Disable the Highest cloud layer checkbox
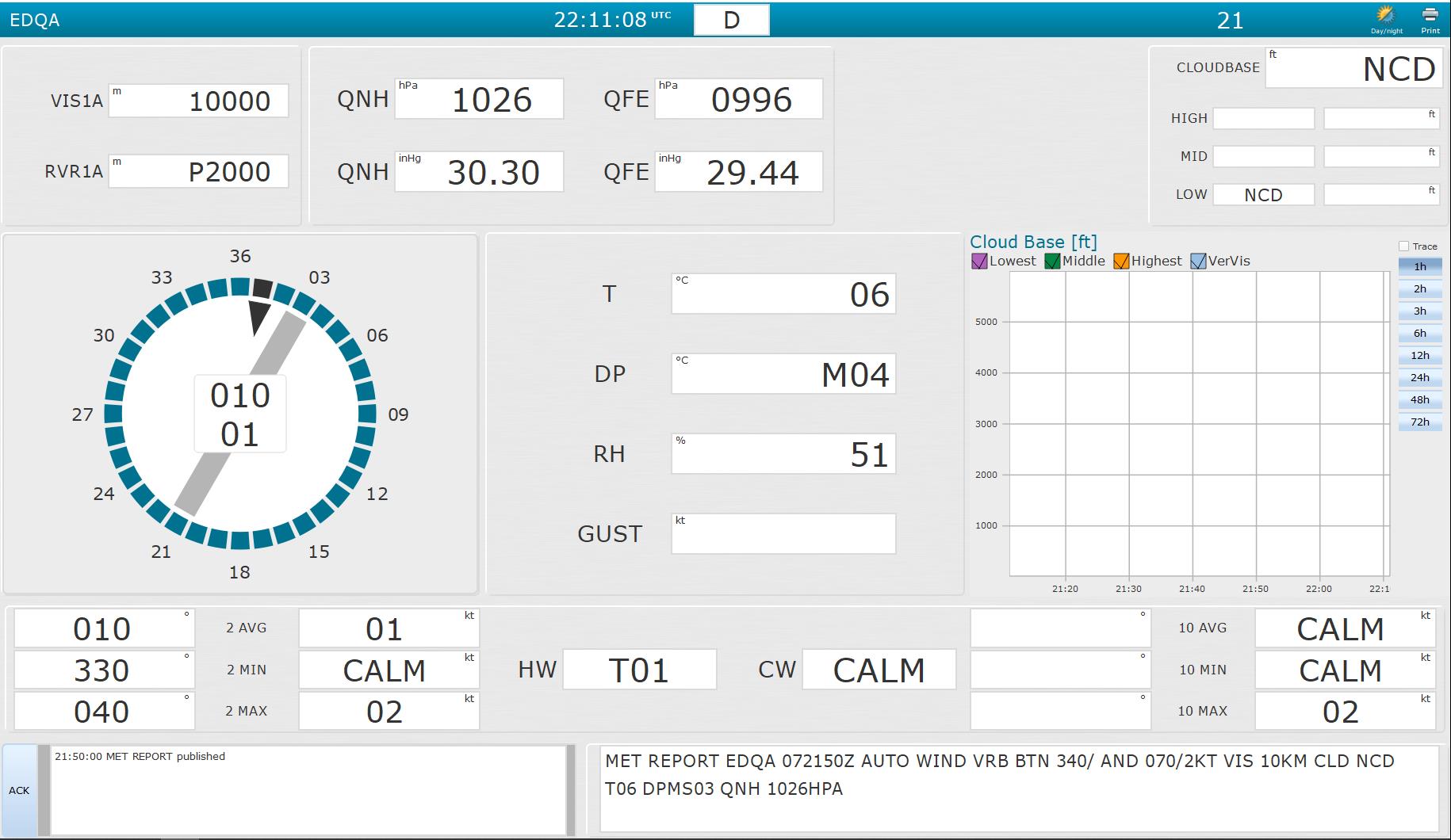The height and width of the screenshot is (840, 1451). click(x=1121, y=262)
